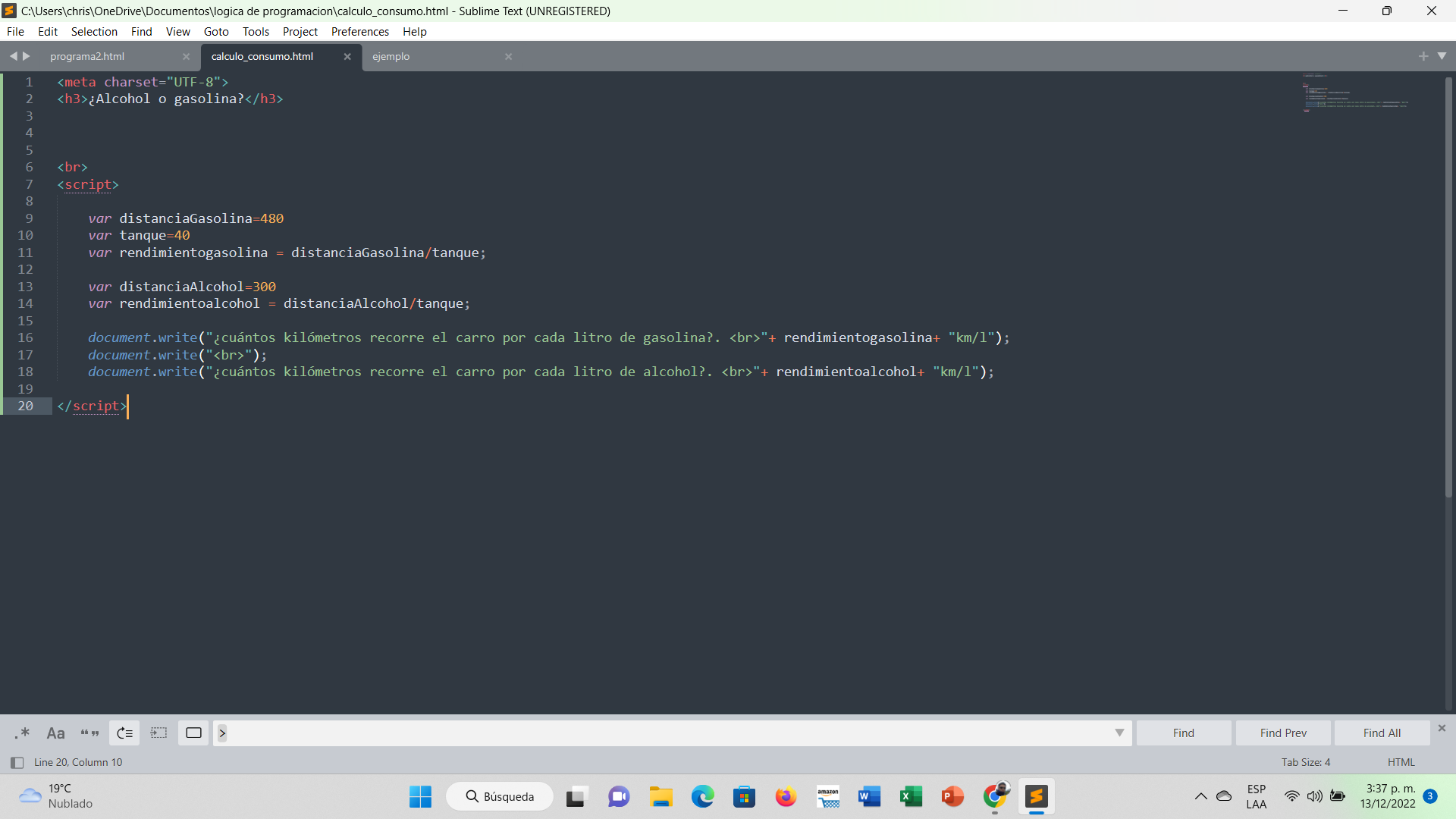
Task: Change the HTML syntax selector
Action: pos(1401,763)
